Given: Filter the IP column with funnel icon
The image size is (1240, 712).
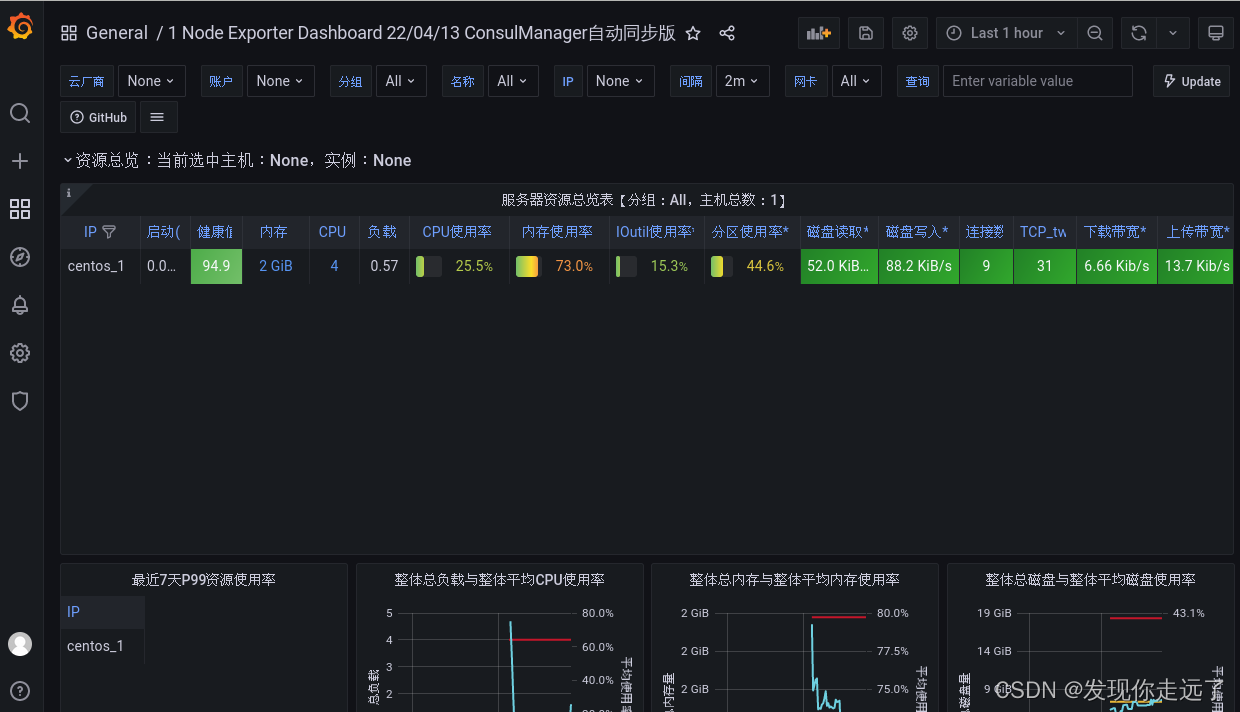Looking at the screenshot, I should [x=109, y=232].
